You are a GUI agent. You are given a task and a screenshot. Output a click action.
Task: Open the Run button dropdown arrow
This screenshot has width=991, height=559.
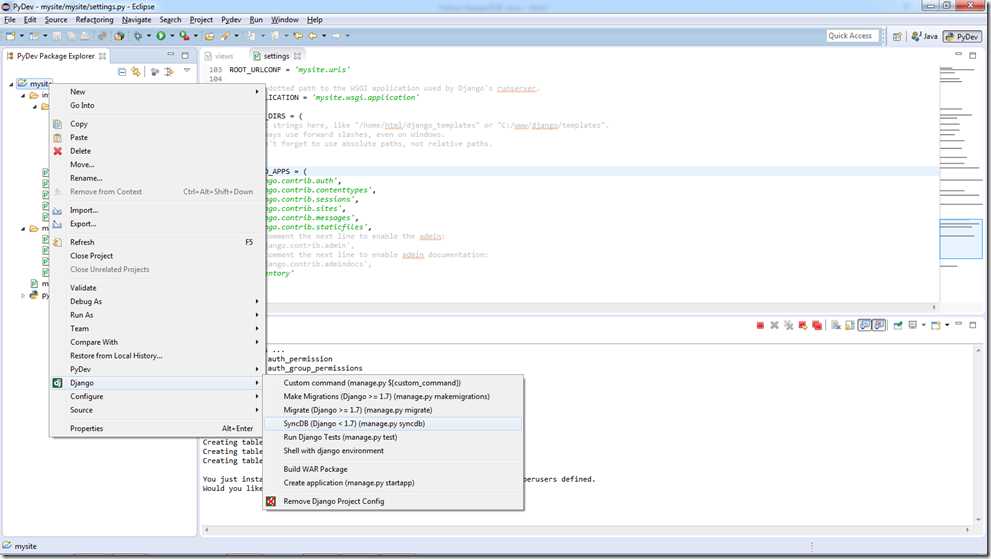click(x=172, y=36)
